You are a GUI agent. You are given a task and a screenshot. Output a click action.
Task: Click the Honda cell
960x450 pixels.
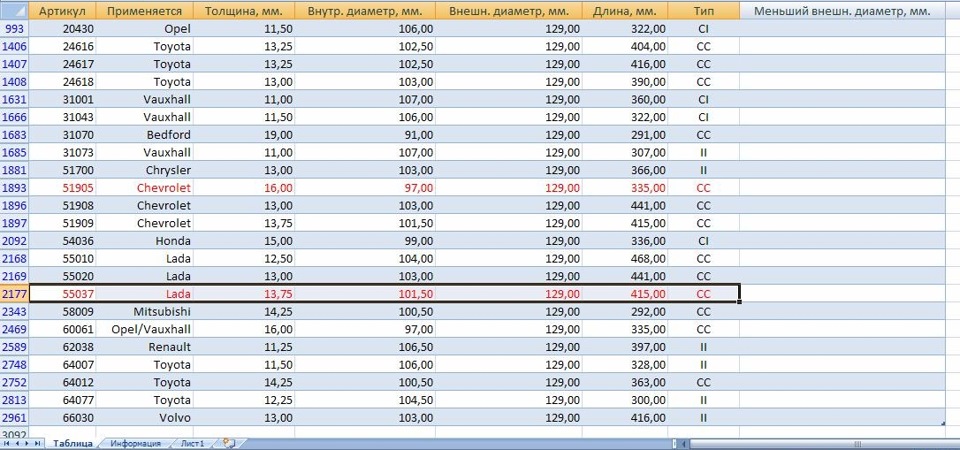click(144, 241)
